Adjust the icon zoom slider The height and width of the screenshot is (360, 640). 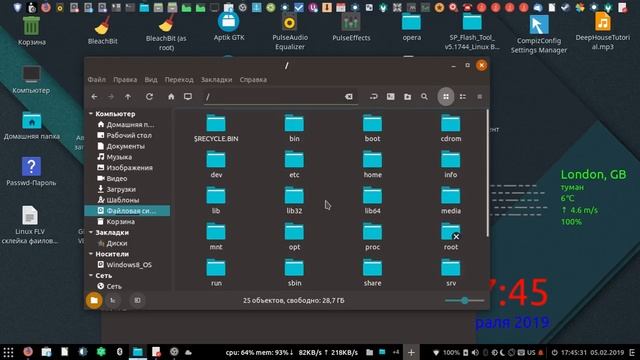pyautogui.click(x=464, y=300)
